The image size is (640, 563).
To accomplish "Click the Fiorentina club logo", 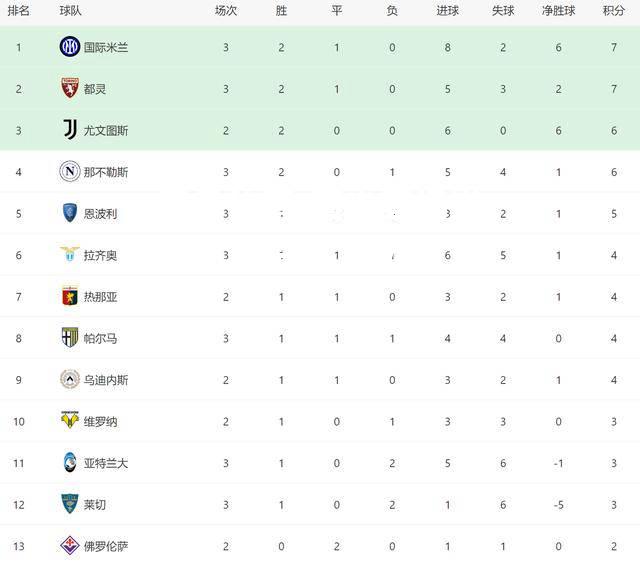I will (70, 545).
